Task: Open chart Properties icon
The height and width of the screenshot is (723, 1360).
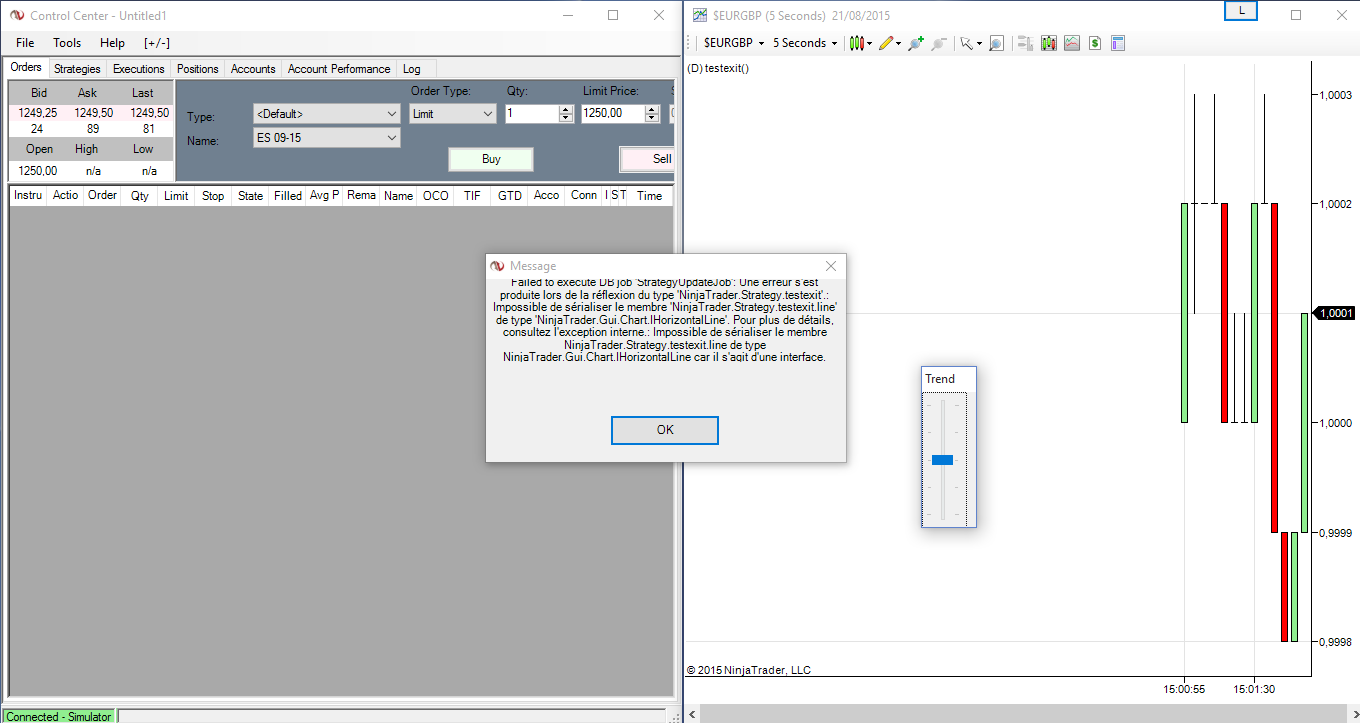Action: click(1118, 43)
